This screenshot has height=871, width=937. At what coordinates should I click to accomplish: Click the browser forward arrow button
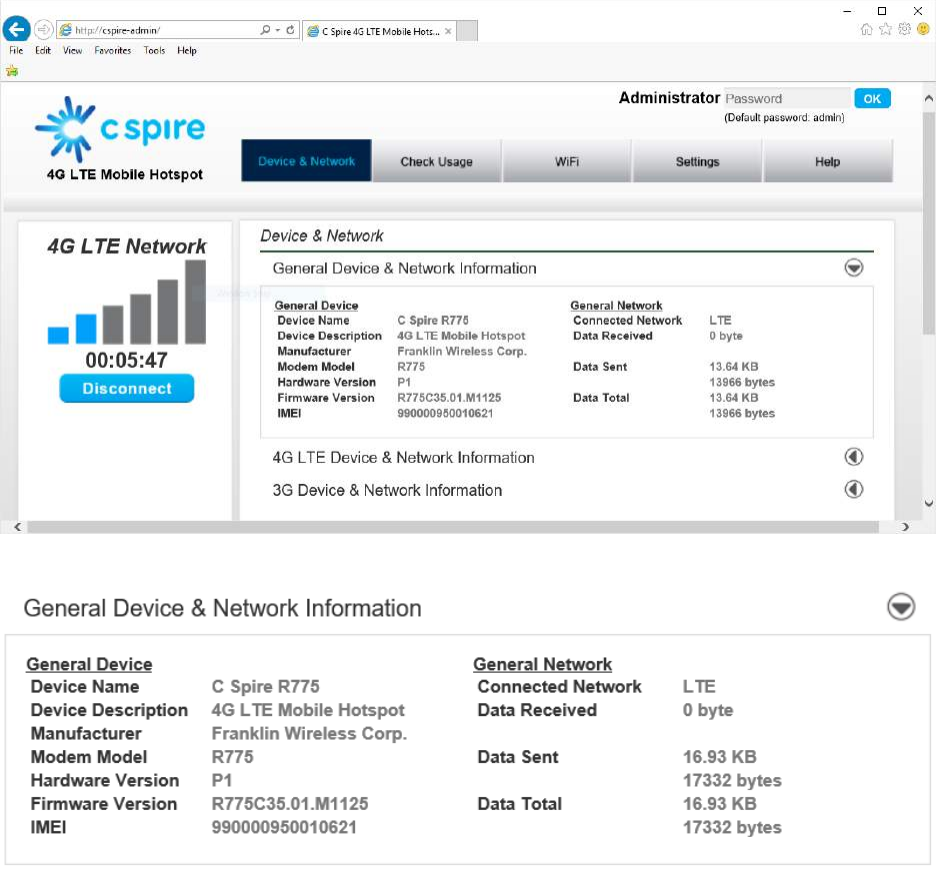(x=43, y=29)
